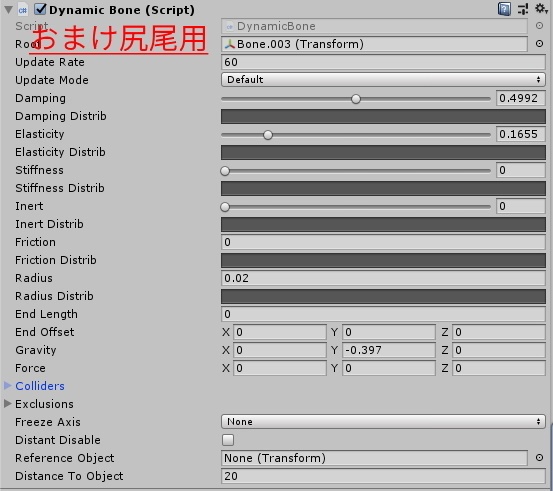Image resolution: width=553 pixels, height=491 pixels.
Task: Click the End Offset Y field
Action: click(x=389, y=332)
